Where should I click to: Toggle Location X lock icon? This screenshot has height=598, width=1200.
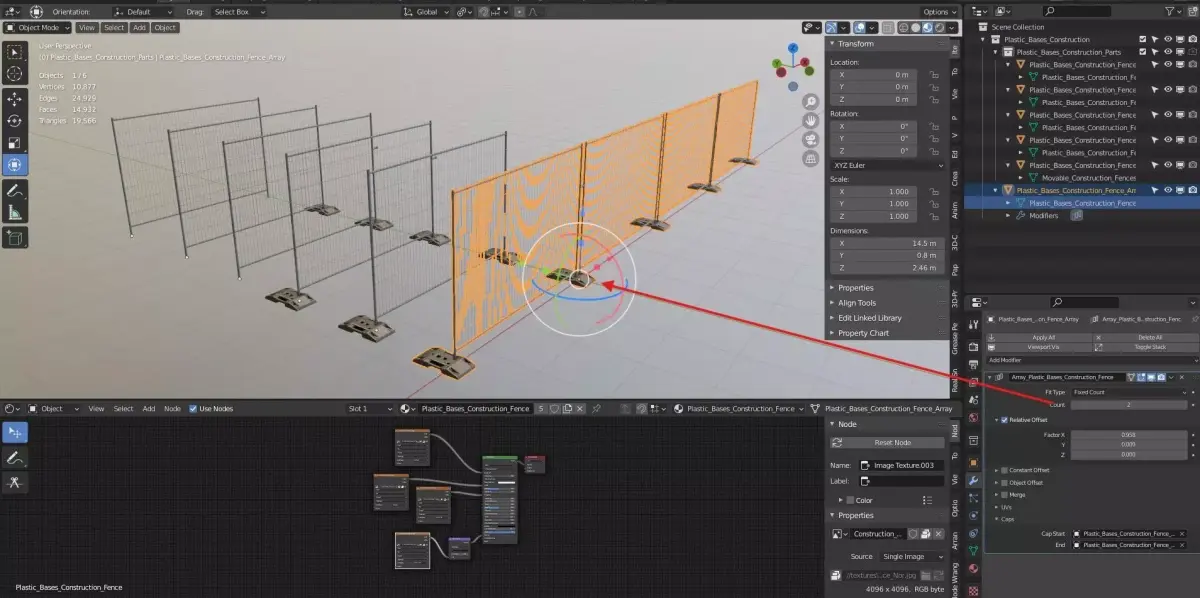click(x=932, y=75)
